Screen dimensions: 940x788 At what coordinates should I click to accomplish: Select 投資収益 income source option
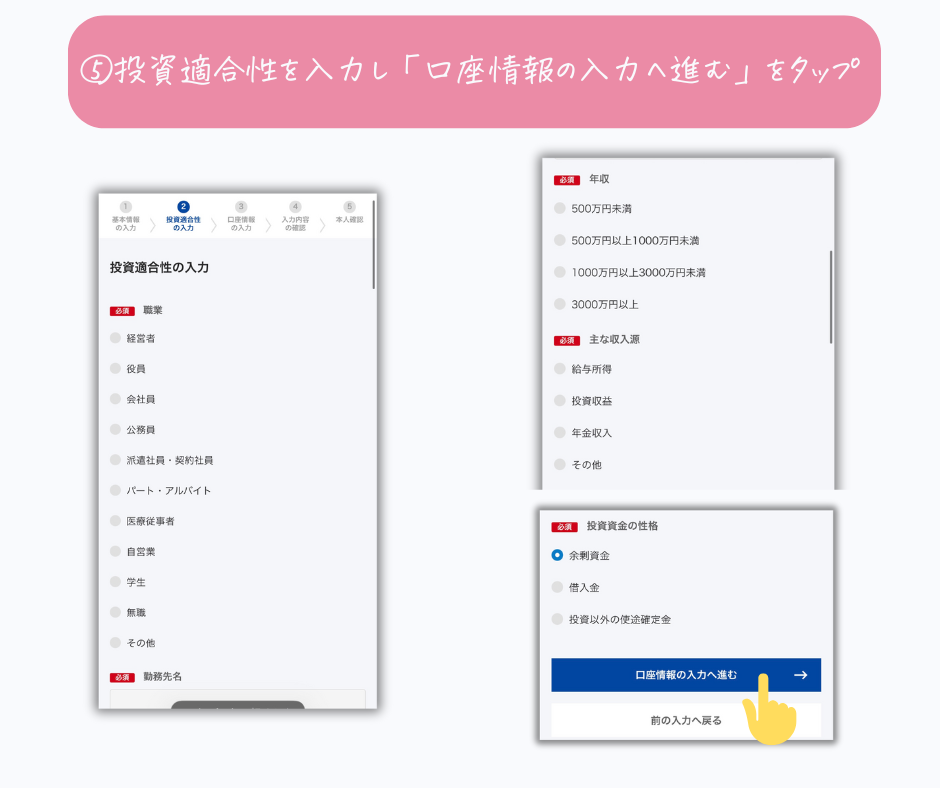coord(560,401)
